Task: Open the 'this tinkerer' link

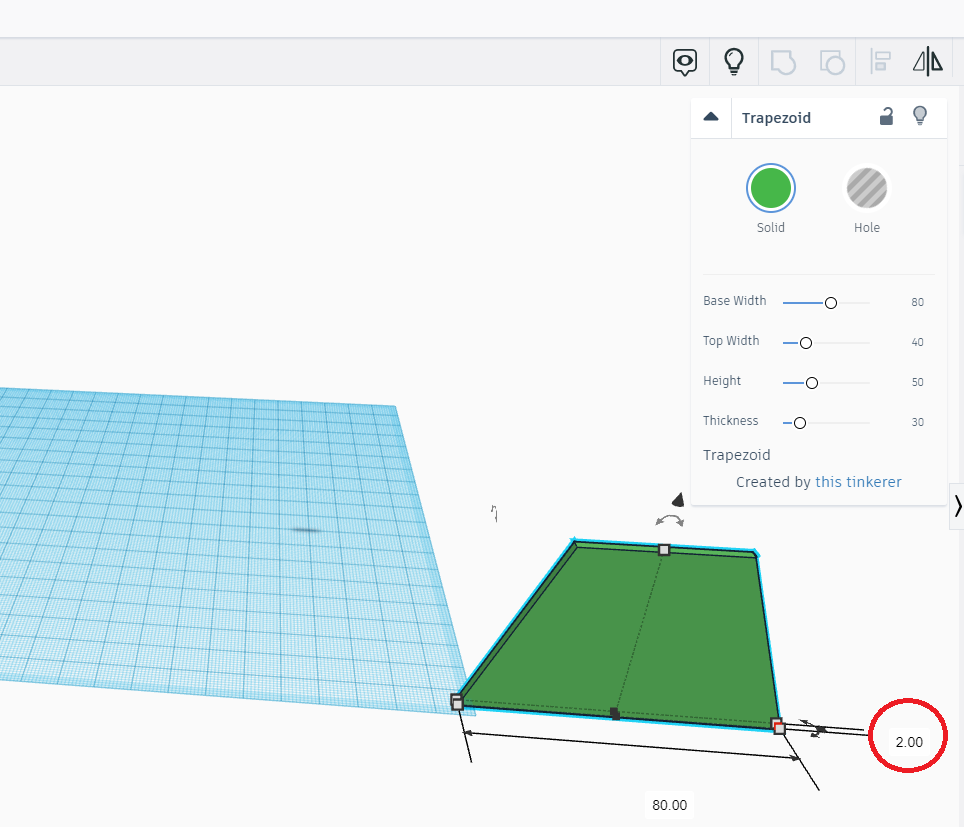Action: point(858,482)
